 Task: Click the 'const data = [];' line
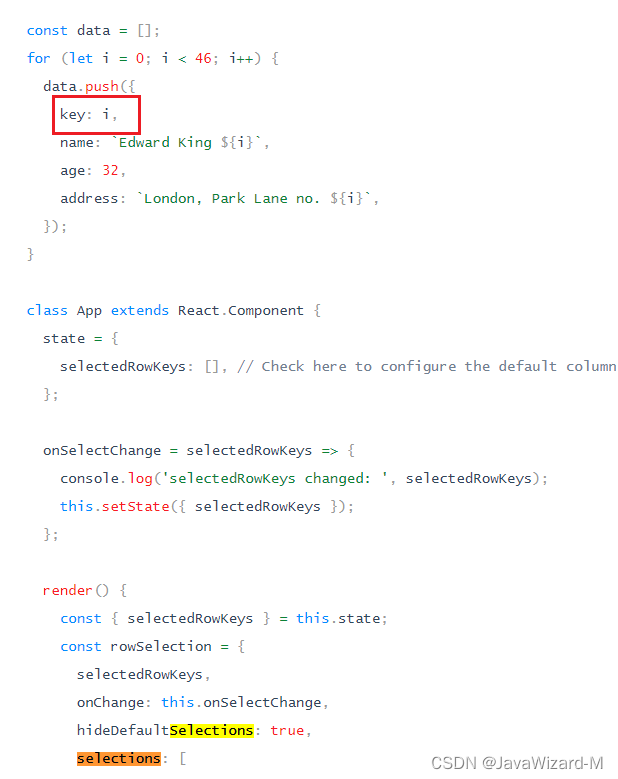pyautogui.click(x=93, y=31)
